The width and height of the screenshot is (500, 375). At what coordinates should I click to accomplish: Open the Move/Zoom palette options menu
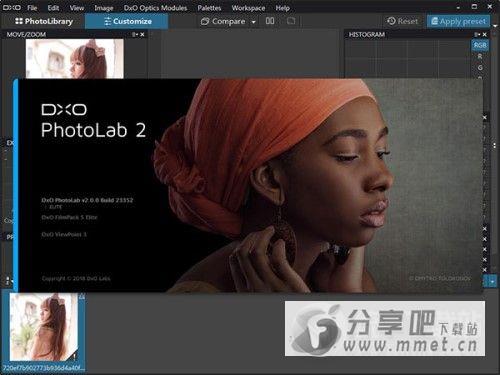[134, 34]
